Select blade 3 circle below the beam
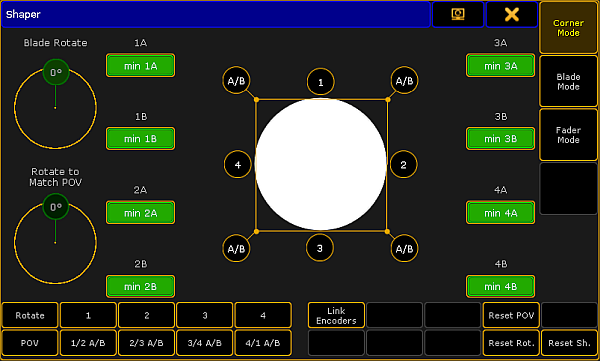 tap(320, 248)
